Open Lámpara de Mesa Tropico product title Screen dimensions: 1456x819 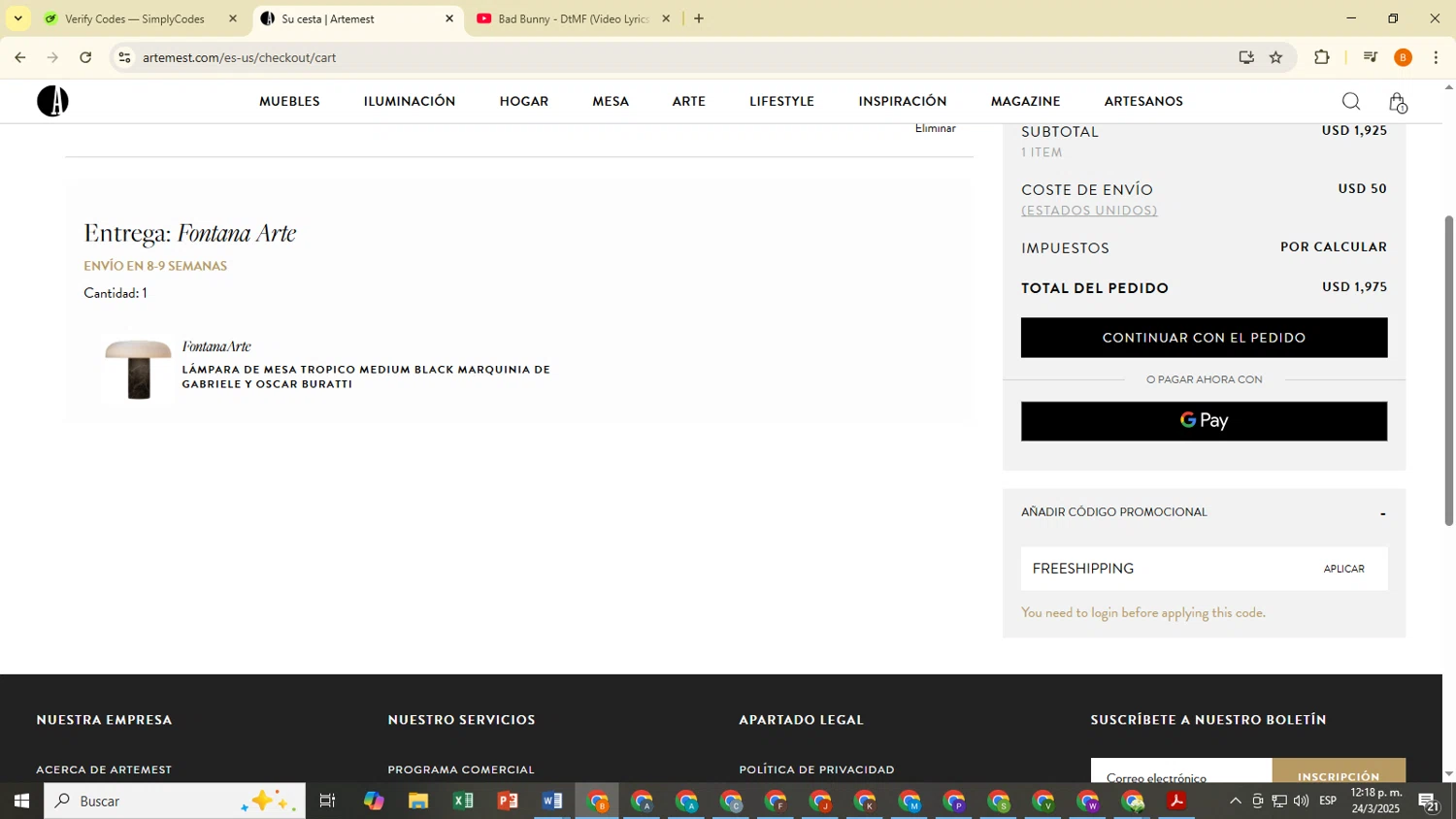point(366,377)
